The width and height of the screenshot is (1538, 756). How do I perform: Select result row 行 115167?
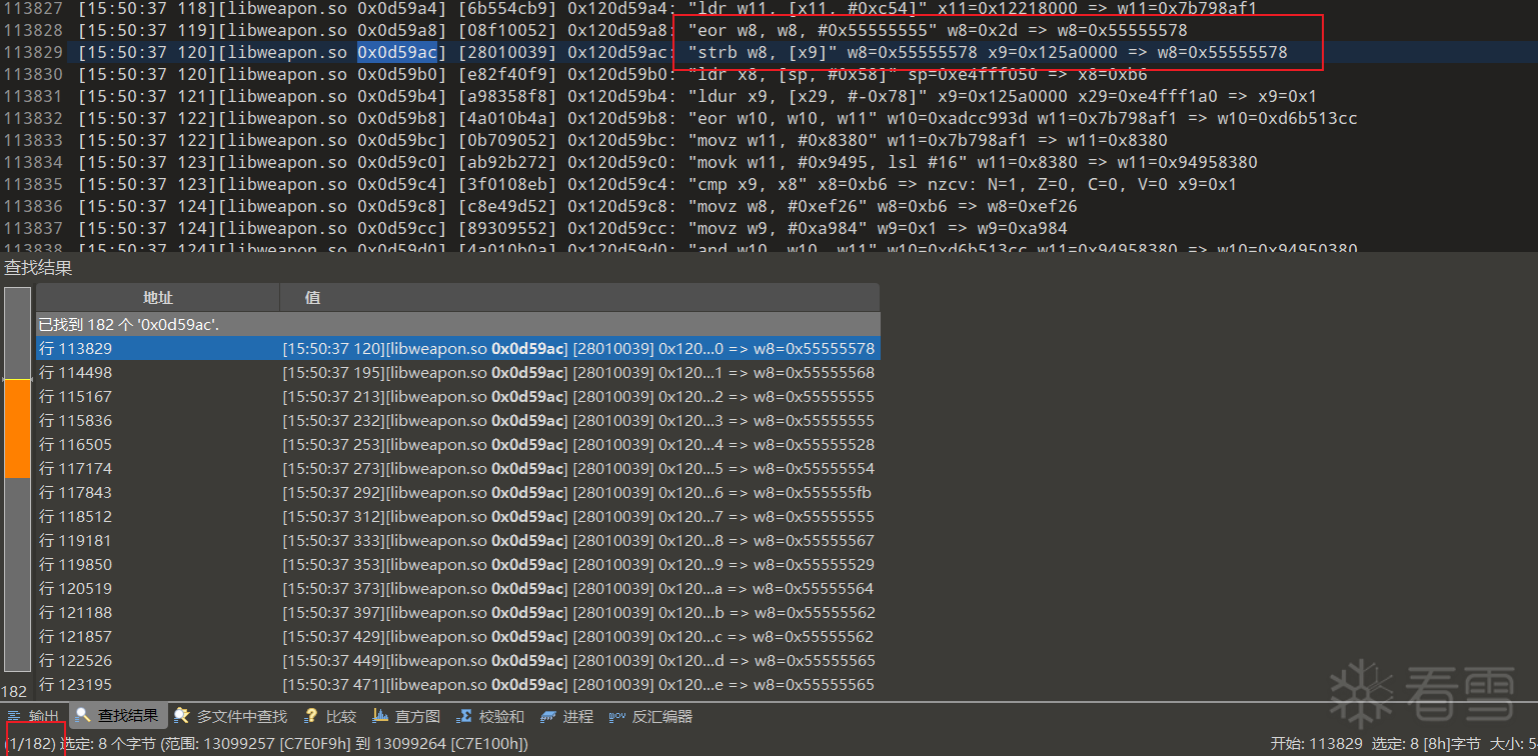tap(458, 397)
